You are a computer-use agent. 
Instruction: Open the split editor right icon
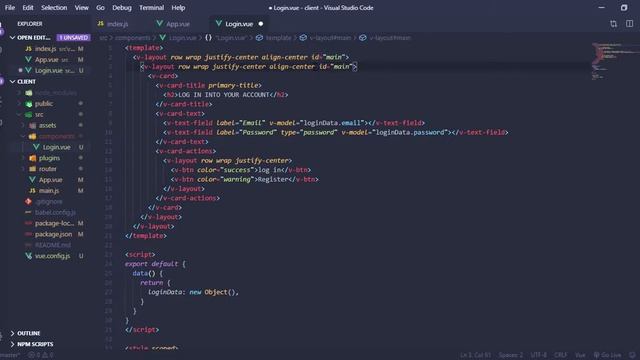629,24
